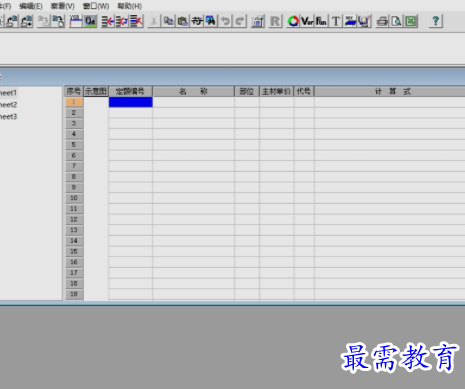Click the monitor icon left of printer

click(364, 21)
